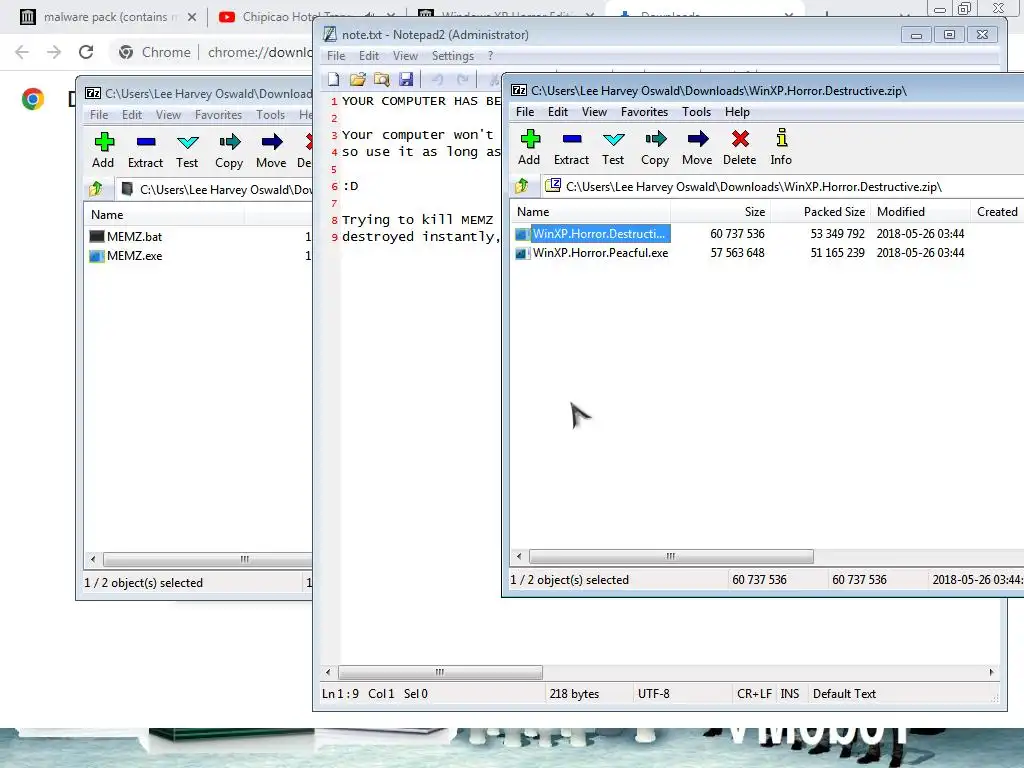Click UTF-8 encoding in Notepad2 status bar
1024x768 pixels.
(x=654, y=694)
